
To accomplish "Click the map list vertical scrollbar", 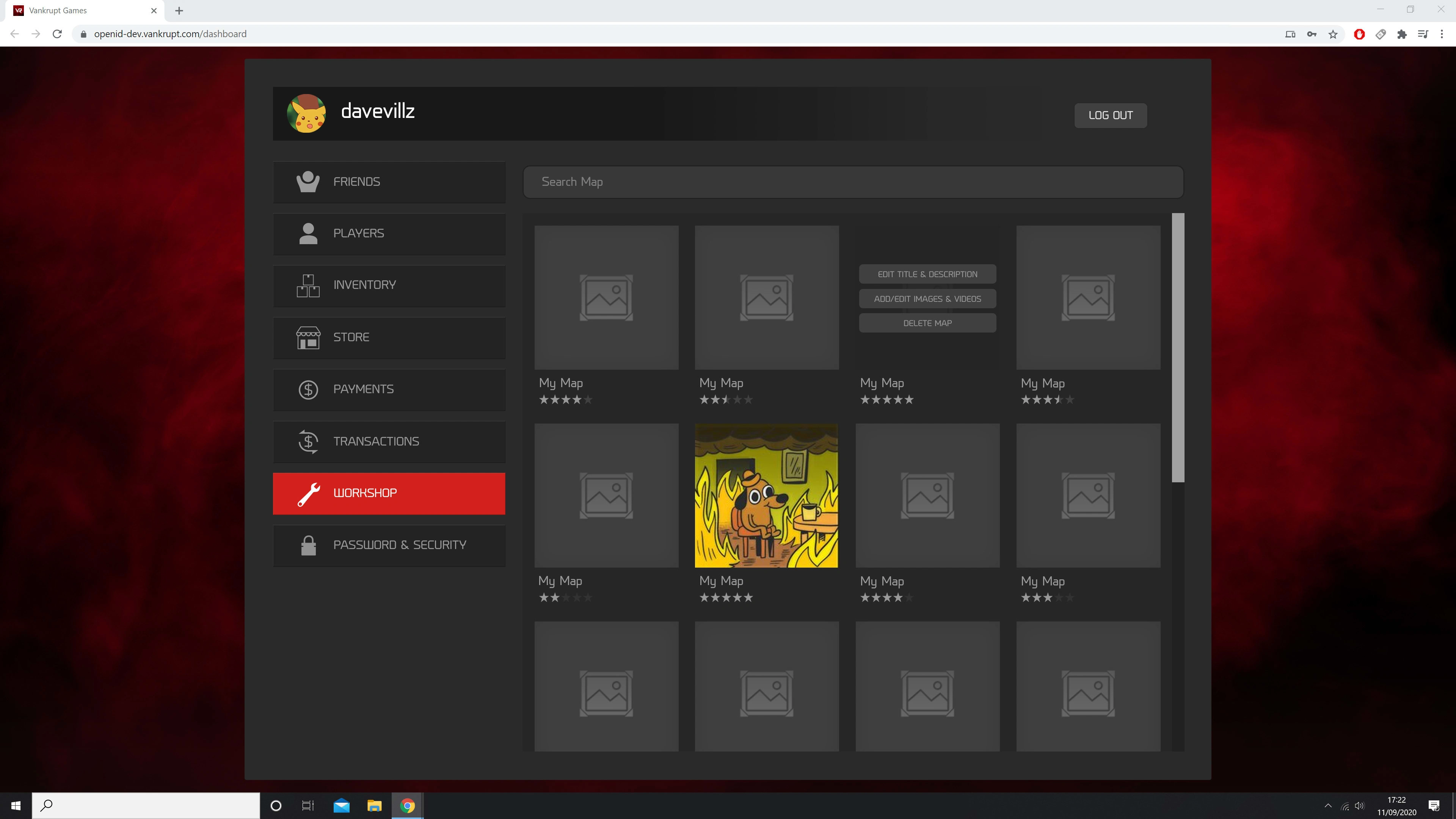I will [1178, 348].
